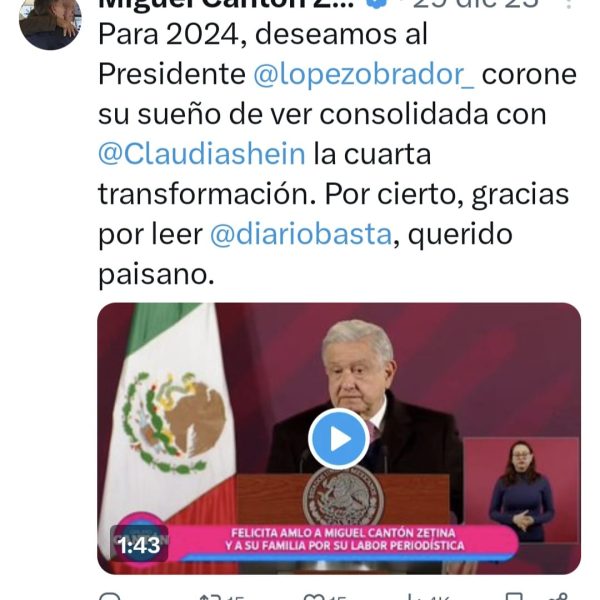Viewport: 600px width, 600px height.
Task: Open the @diariobasta mention
Action: [301, 234]
